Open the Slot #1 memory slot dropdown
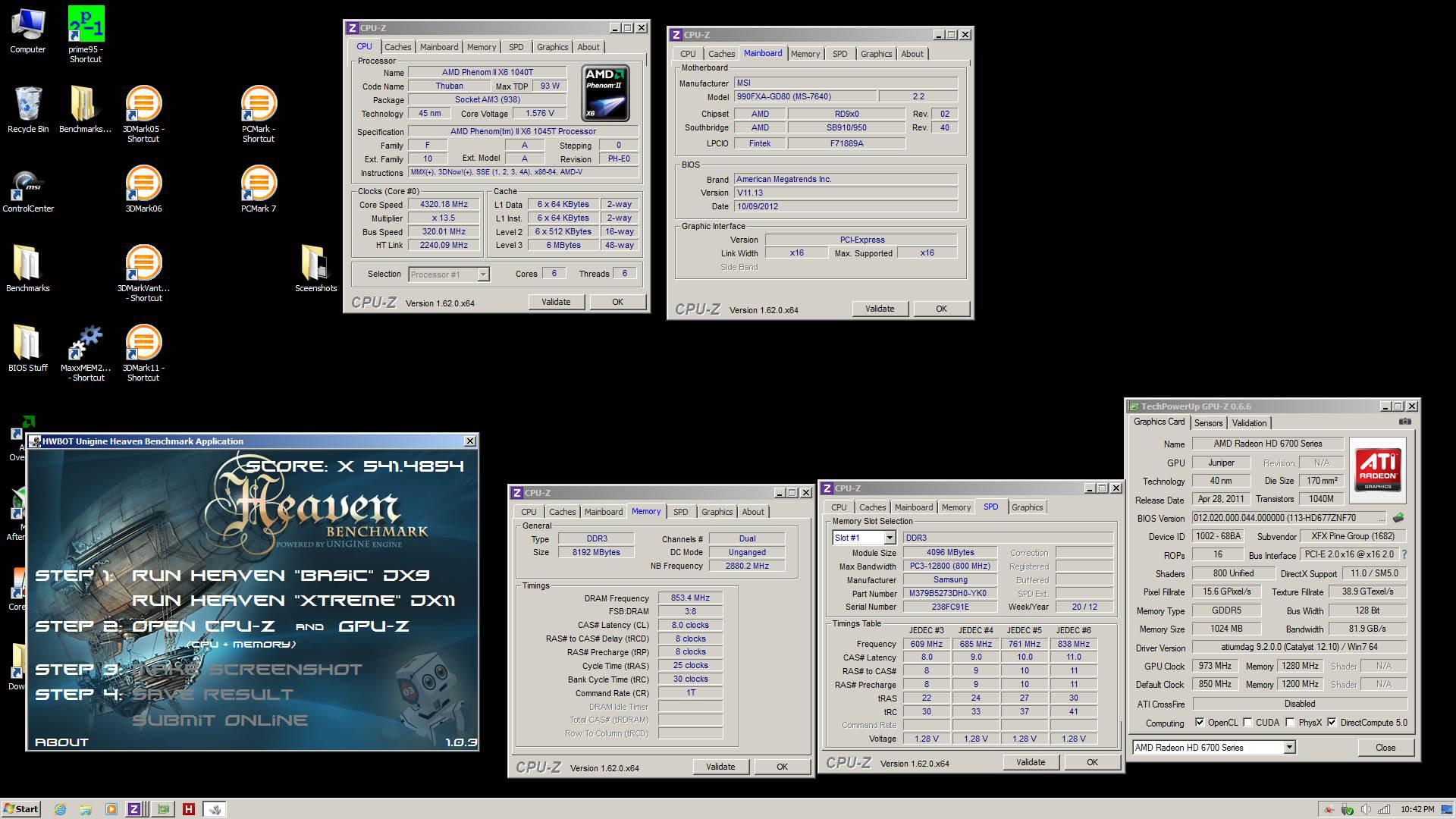The height and width of the screenshot is (819, 1456). 864,538
